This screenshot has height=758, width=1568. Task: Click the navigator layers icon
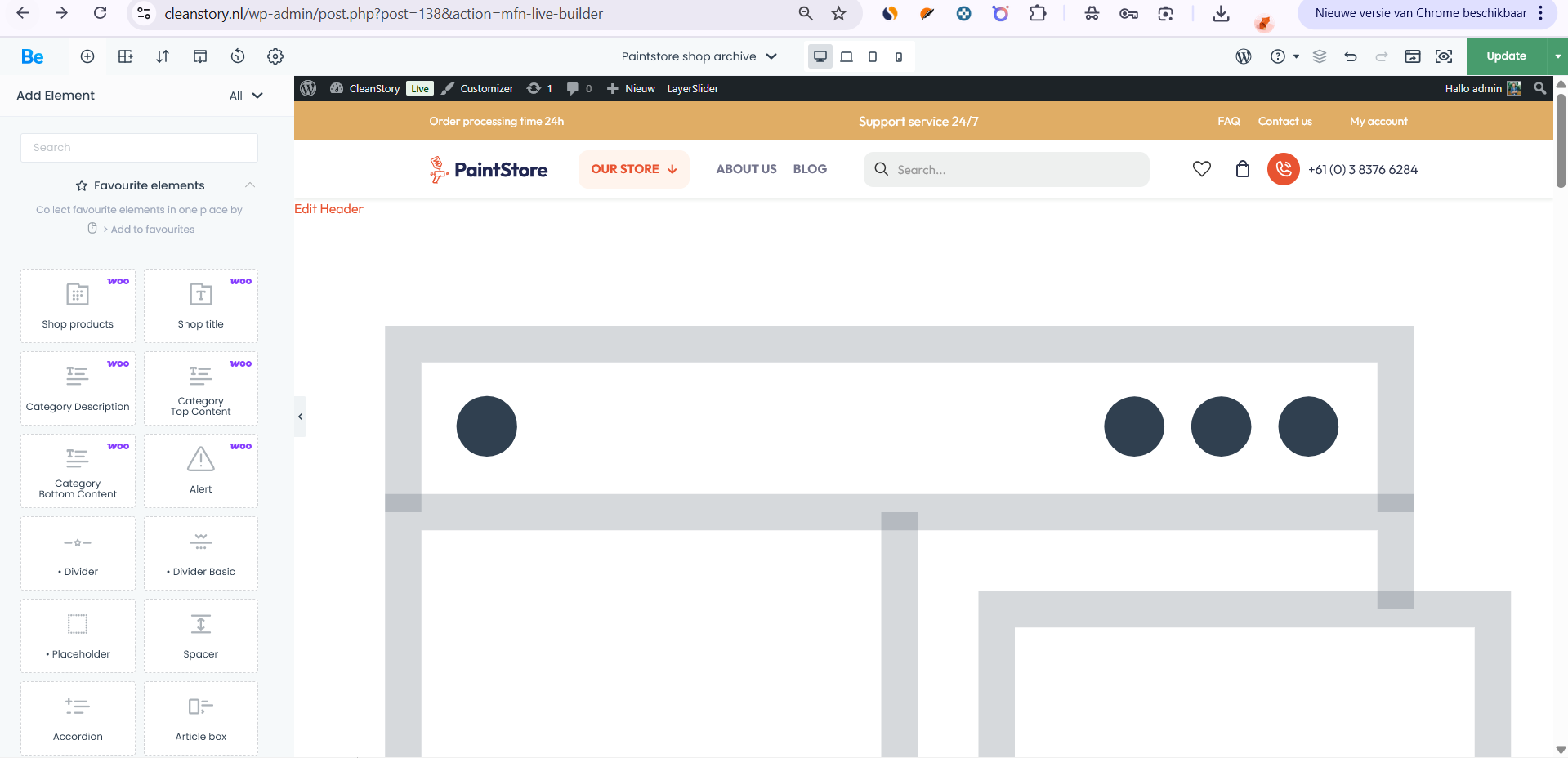tap(1320, 56)
